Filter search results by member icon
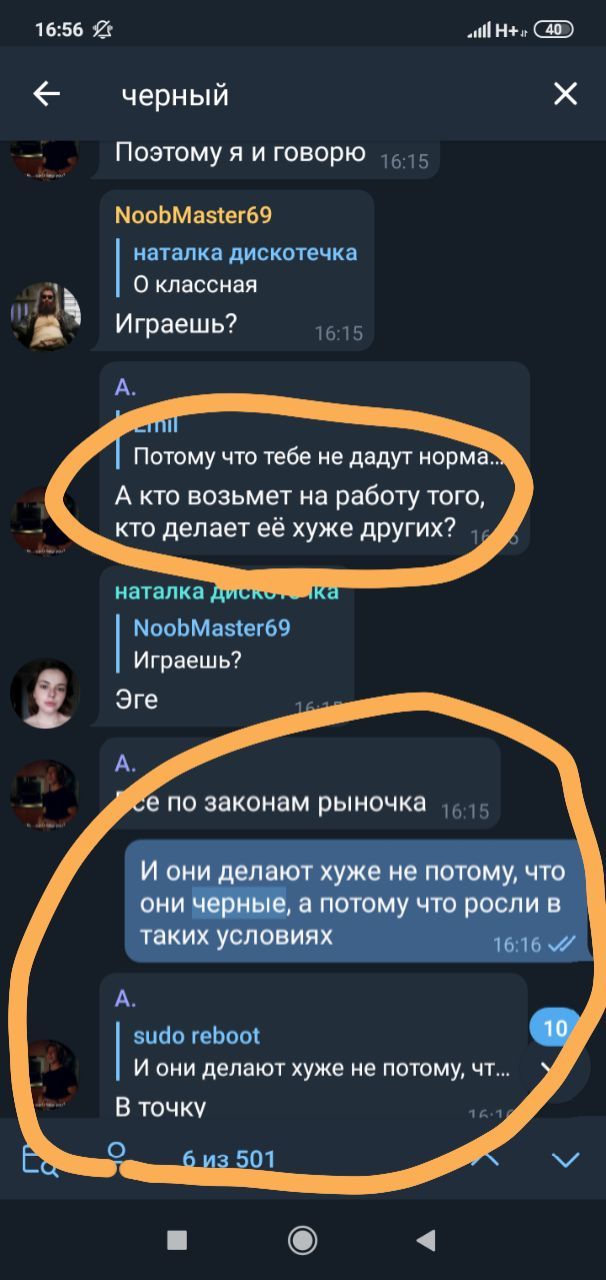The image size is (606, 1280). [117, 1158]
